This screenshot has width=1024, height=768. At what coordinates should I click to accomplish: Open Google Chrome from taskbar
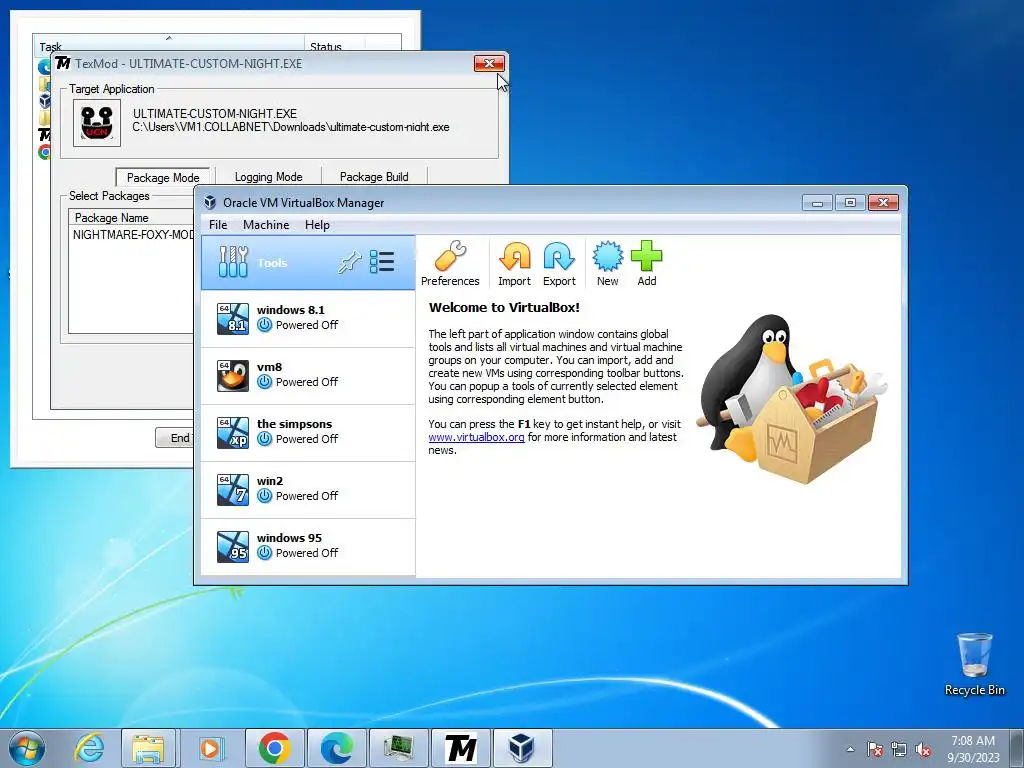pyautogui.click(x=274, y=748)
